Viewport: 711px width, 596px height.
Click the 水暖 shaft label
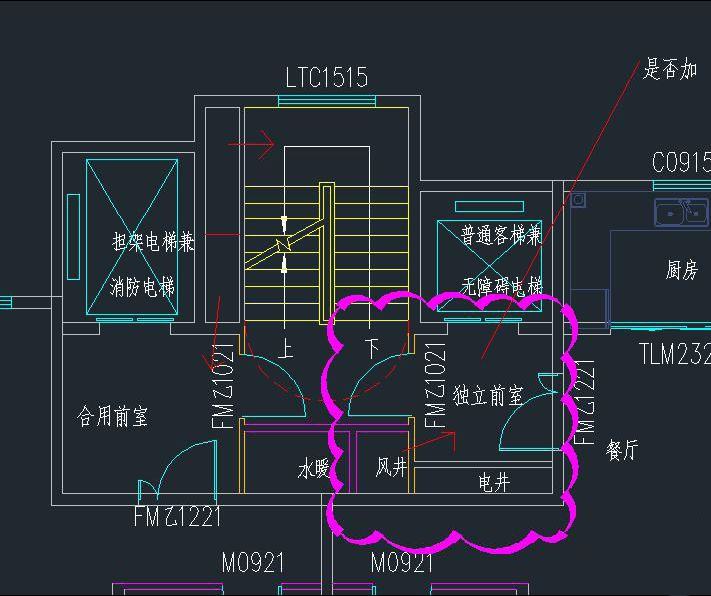pos(312,468)
